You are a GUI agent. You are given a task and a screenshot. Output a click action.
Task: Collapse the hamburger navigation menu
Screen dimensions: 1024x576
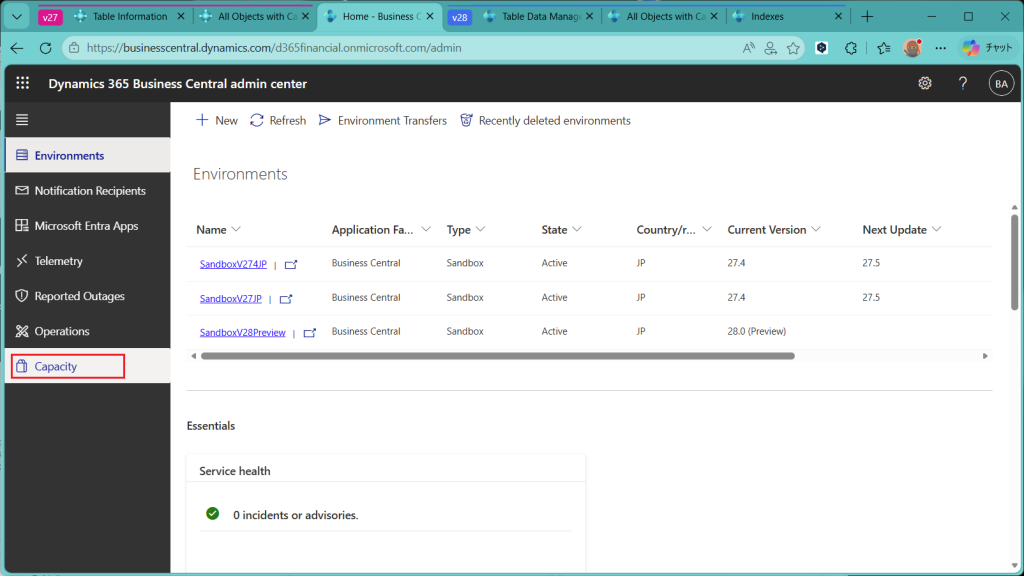(x=22, y=120)
